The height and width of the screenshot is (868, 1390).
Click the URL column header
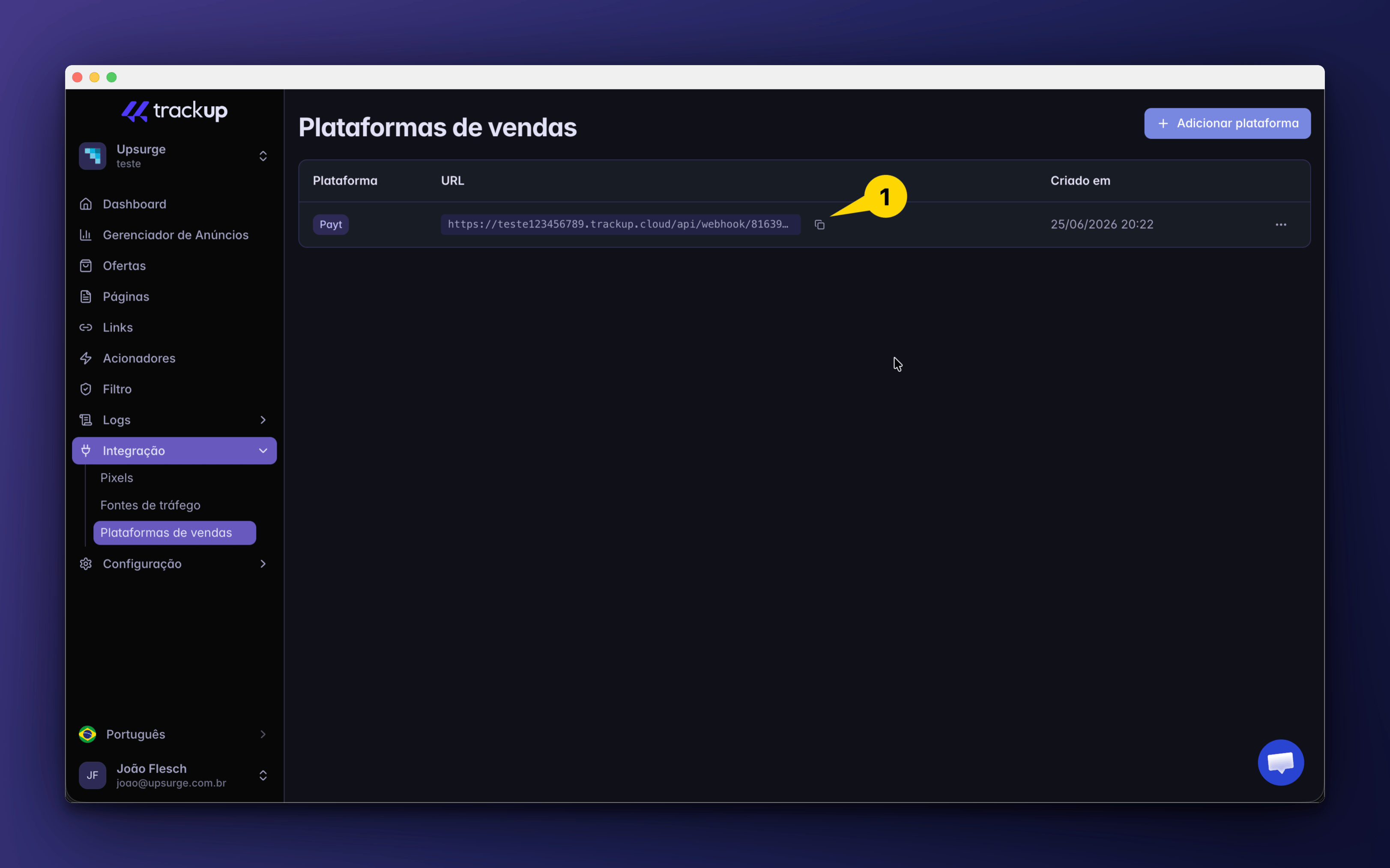click(452, 180)
